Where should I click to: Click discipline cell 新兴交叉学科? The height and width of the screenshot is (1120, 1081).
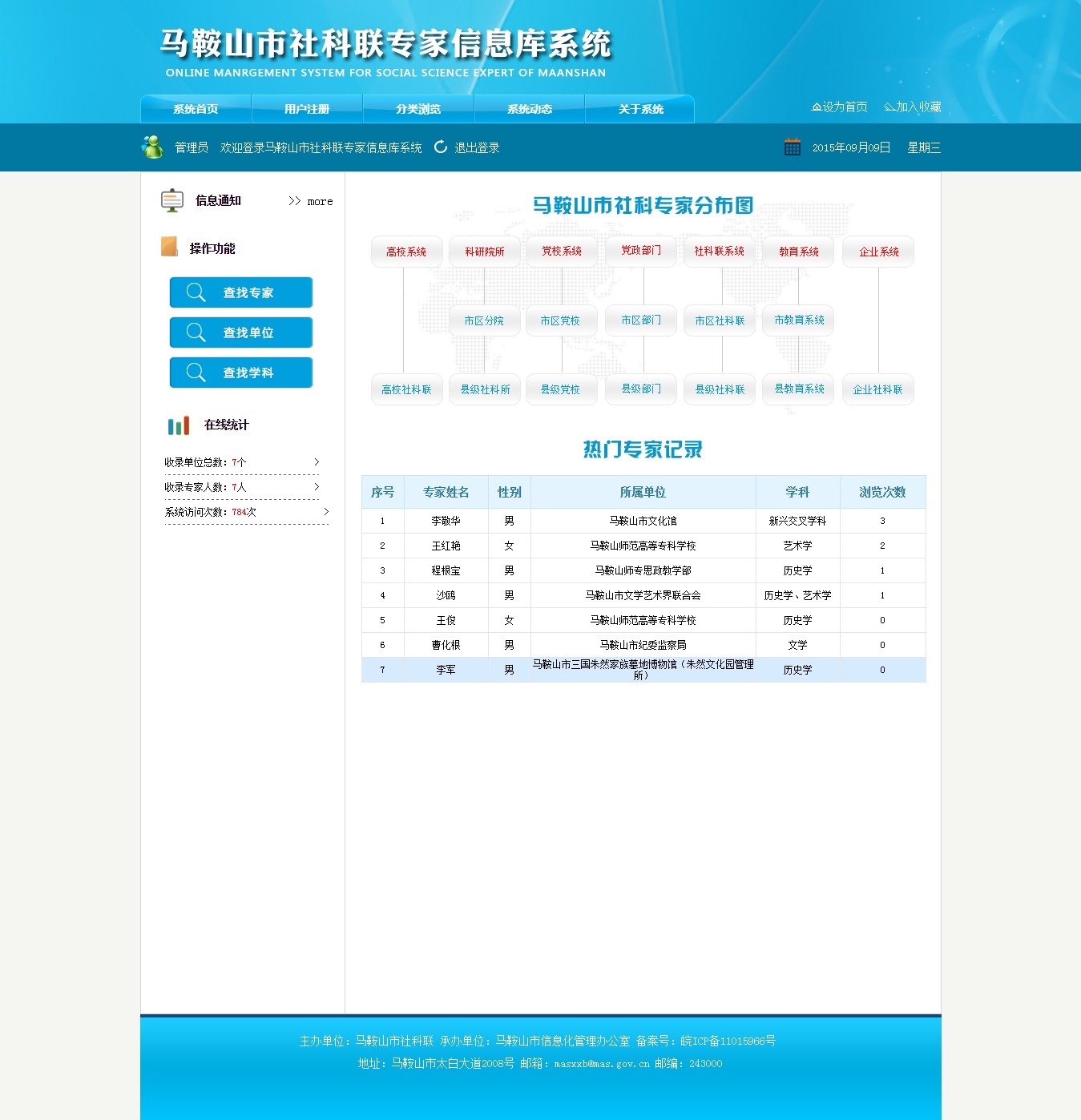797,521
